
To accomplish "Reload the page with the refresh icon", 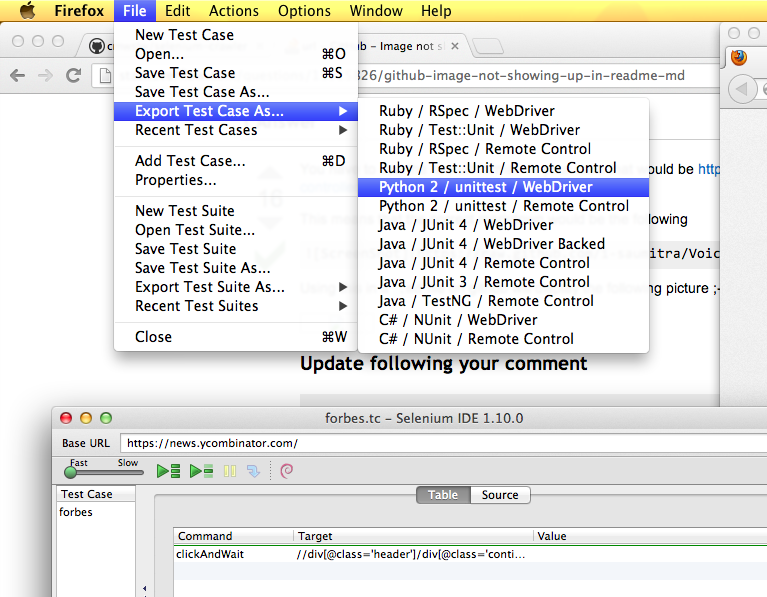I will 73,75.
